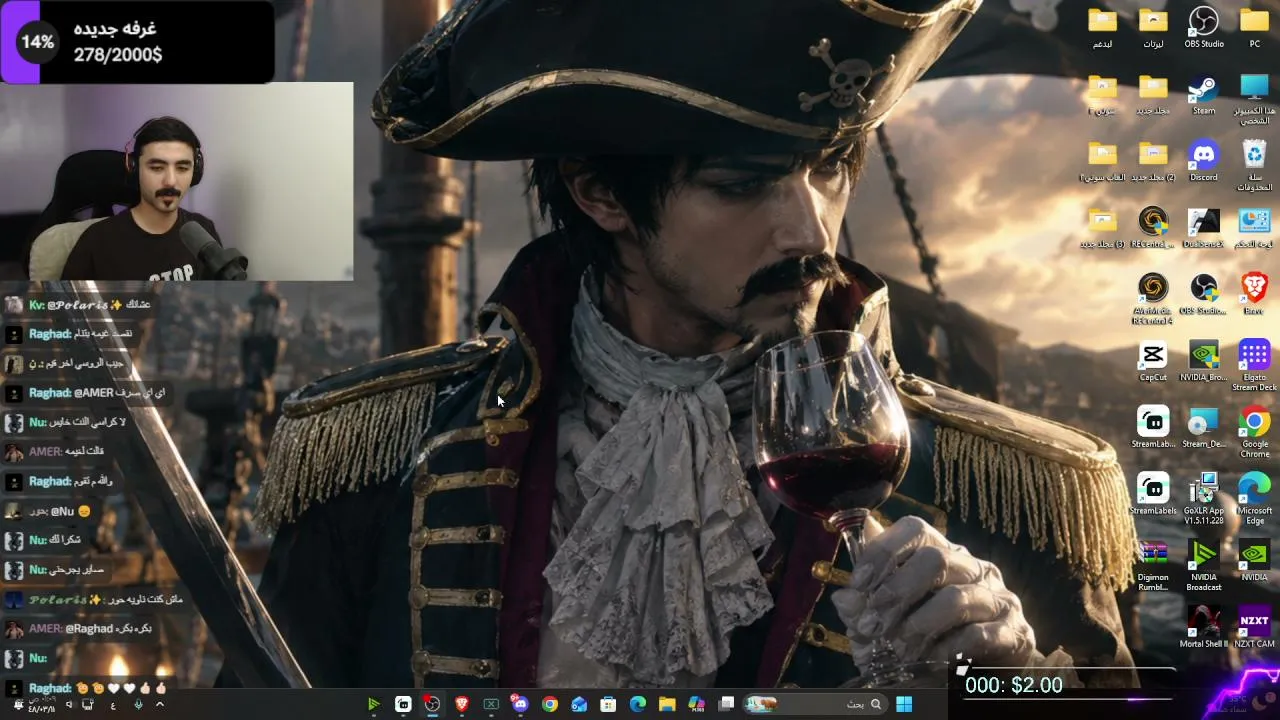
Task: Click the Windows Start button
Action: pos(904,704)
